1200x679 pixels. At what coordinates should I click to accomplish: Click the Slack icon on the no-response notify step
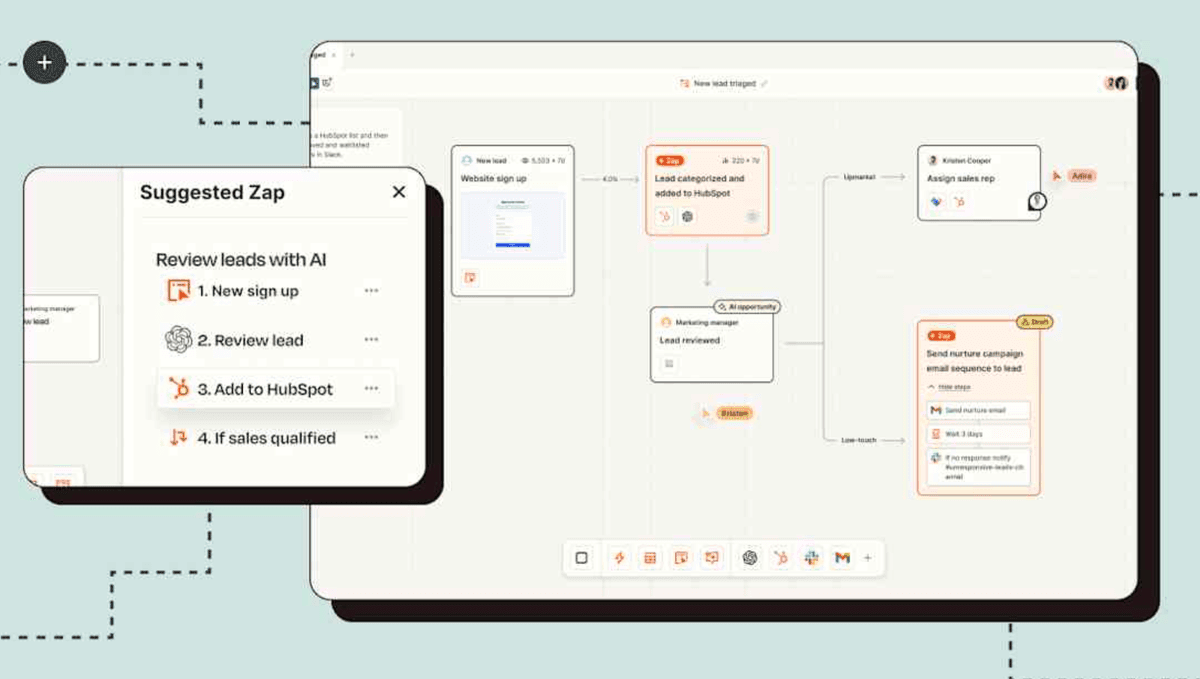(937, 457)
